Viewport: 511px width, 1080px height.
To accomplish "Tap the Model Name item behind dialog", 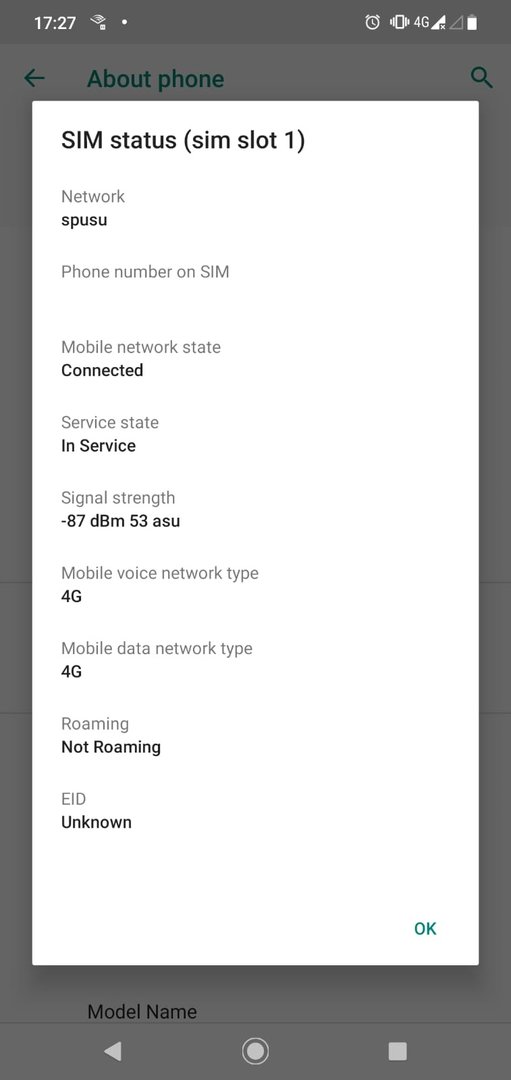I will click(x=142, y=1011).
